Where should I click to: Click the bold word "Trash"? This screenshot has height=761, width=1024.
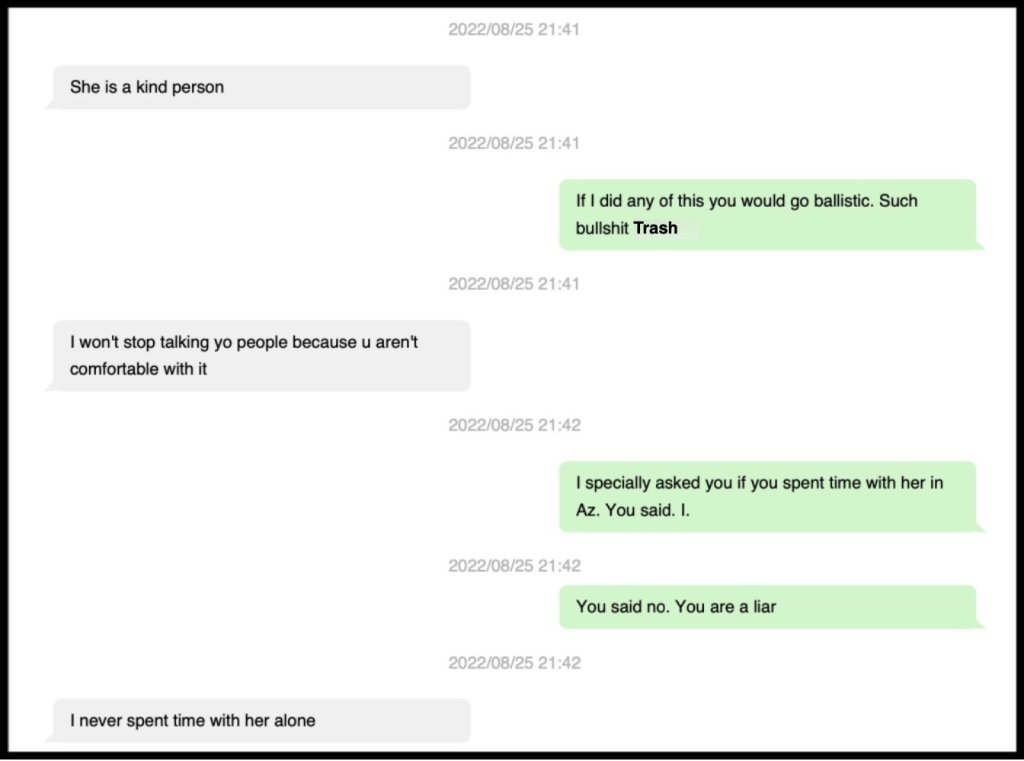point(655,228)
